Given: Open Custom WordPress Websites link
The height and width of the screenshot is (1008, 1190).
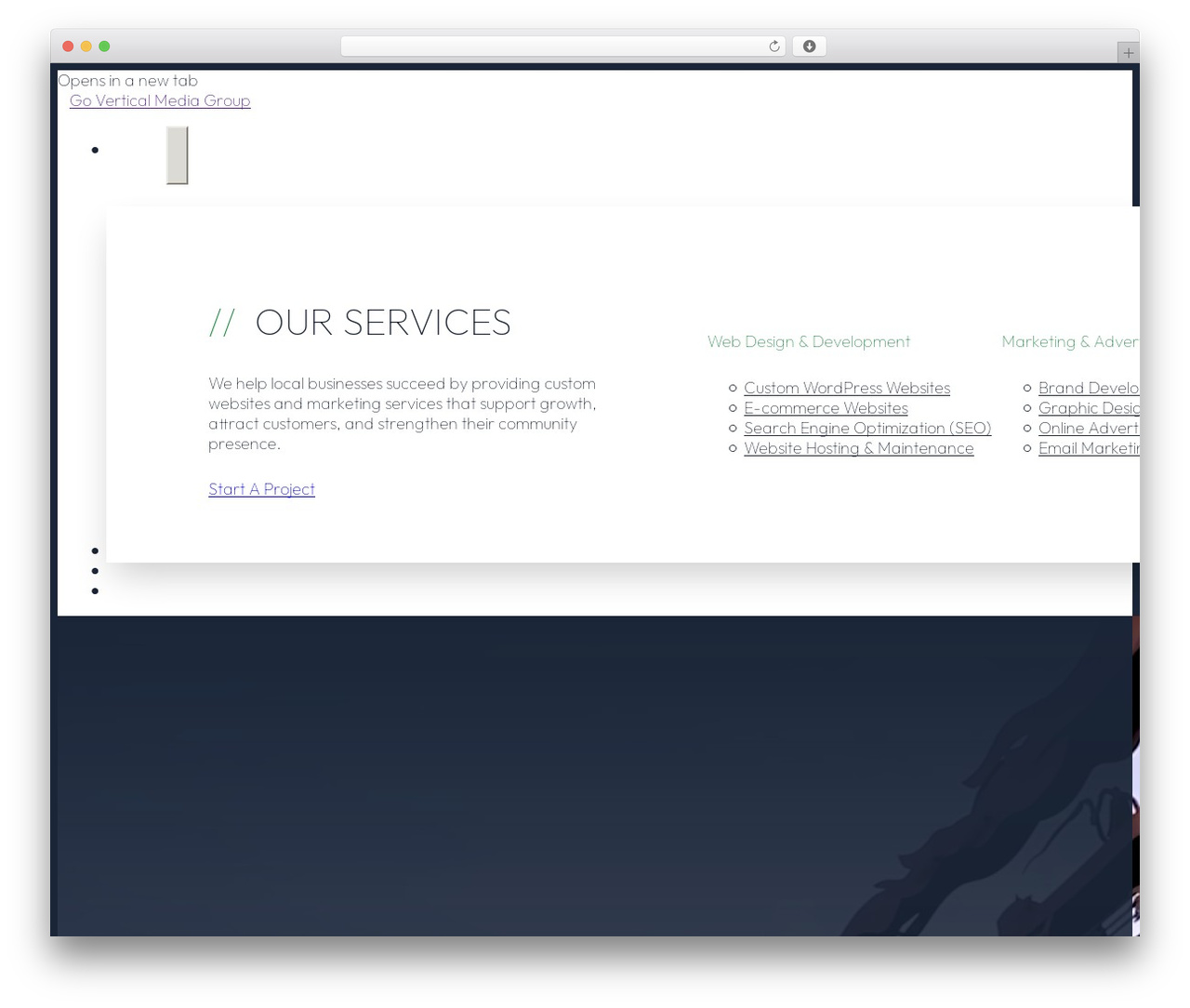Looking at the screenshot, I should point(847,388).
